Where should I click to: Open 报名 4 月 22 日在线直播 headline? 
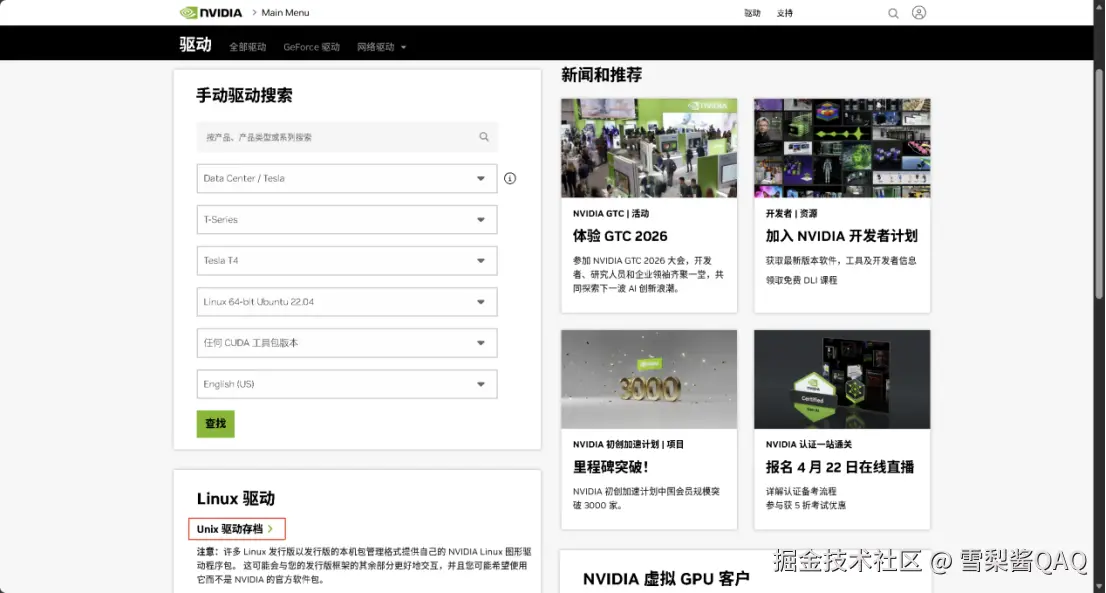point(840,467)
